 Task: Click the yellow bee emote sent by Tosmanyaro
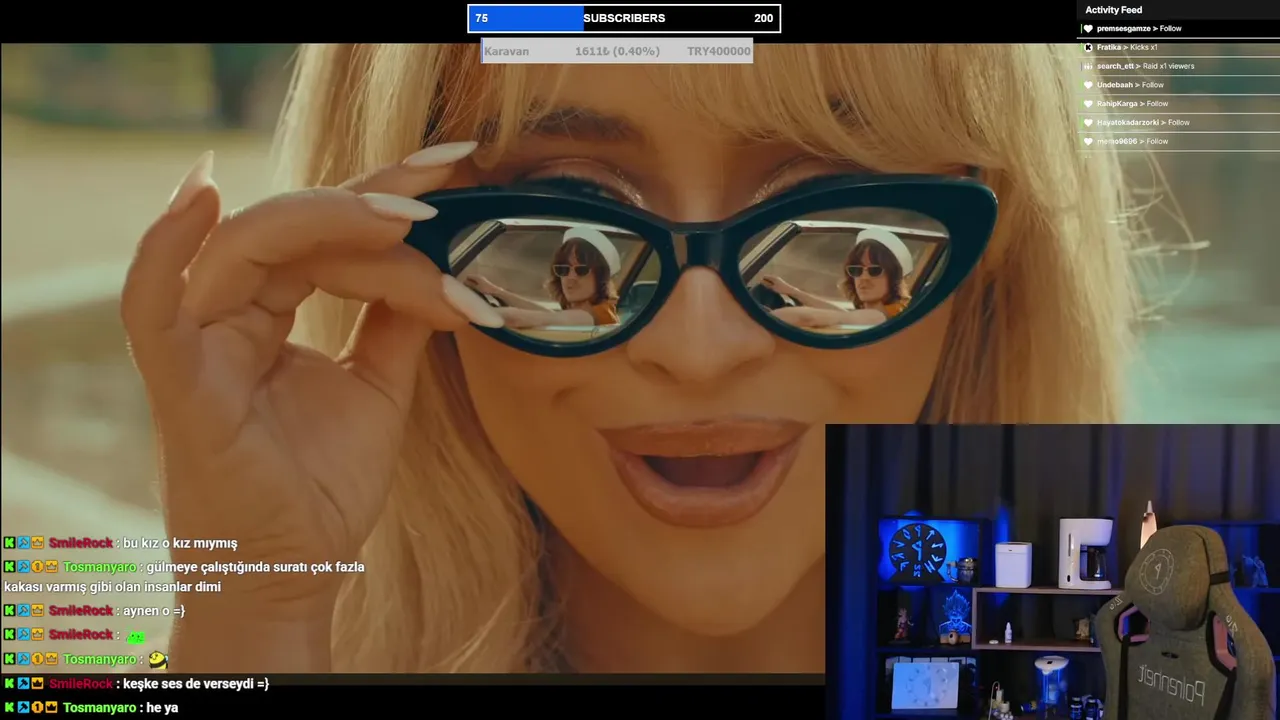[x=157, y=659]
